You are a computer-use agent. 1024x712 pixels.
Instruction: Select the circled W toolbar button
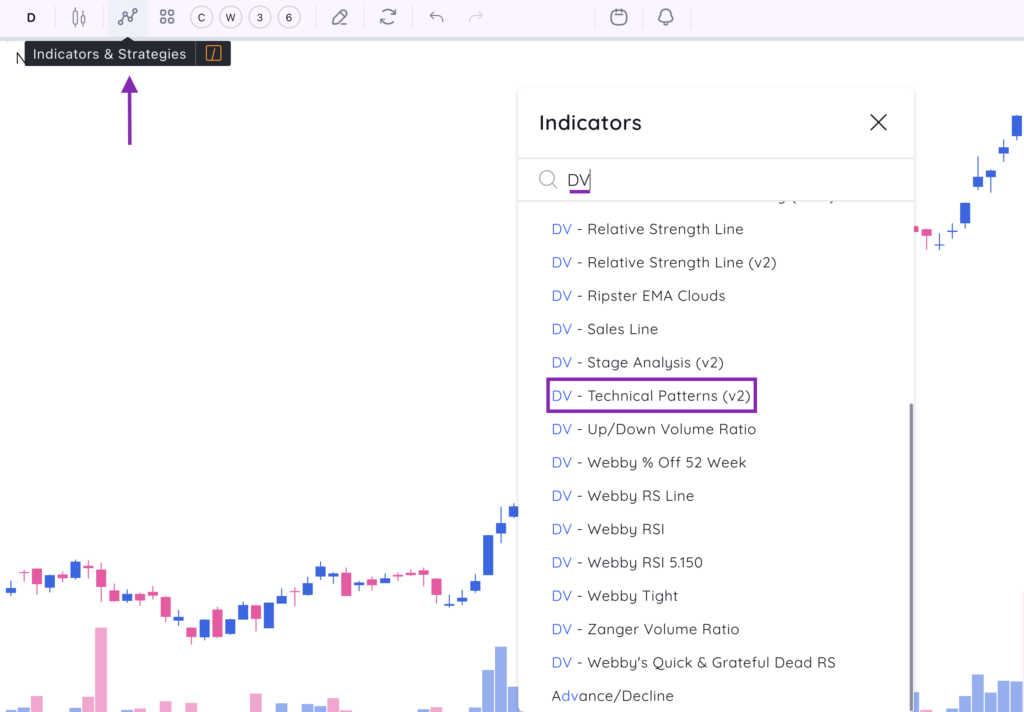(x=230, y=17)
